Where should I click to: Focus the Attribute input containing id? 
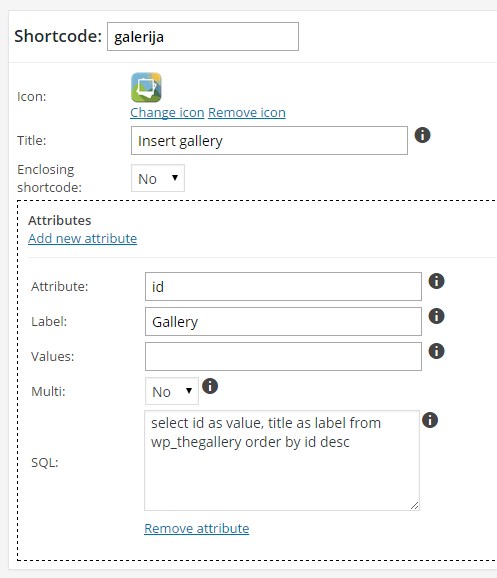click(x=283, y=286)
